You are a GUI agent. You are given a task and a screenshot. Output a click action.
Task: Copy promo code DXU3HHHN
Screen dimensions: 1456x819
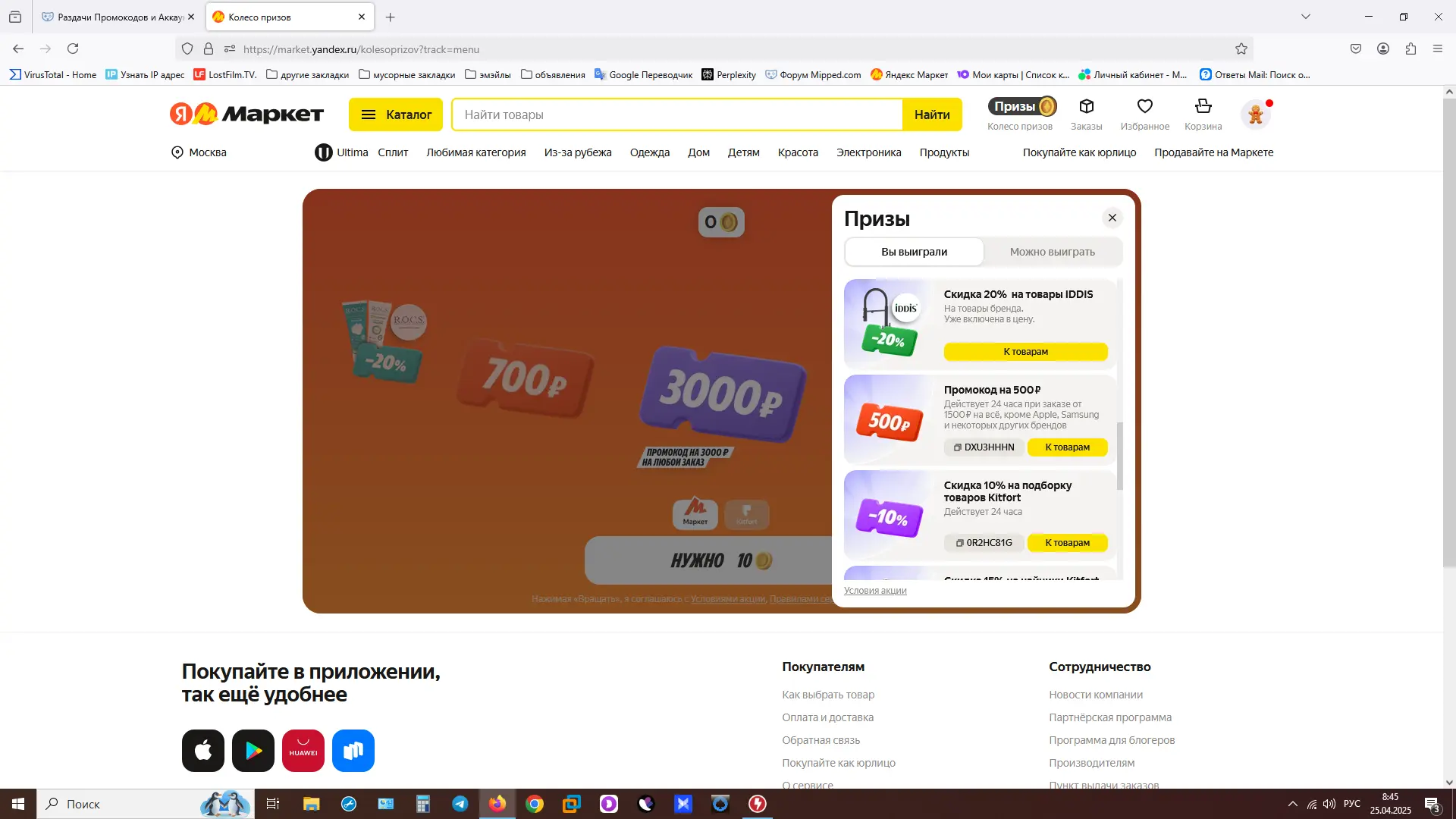pyautogui.click(x=984, y=447)
